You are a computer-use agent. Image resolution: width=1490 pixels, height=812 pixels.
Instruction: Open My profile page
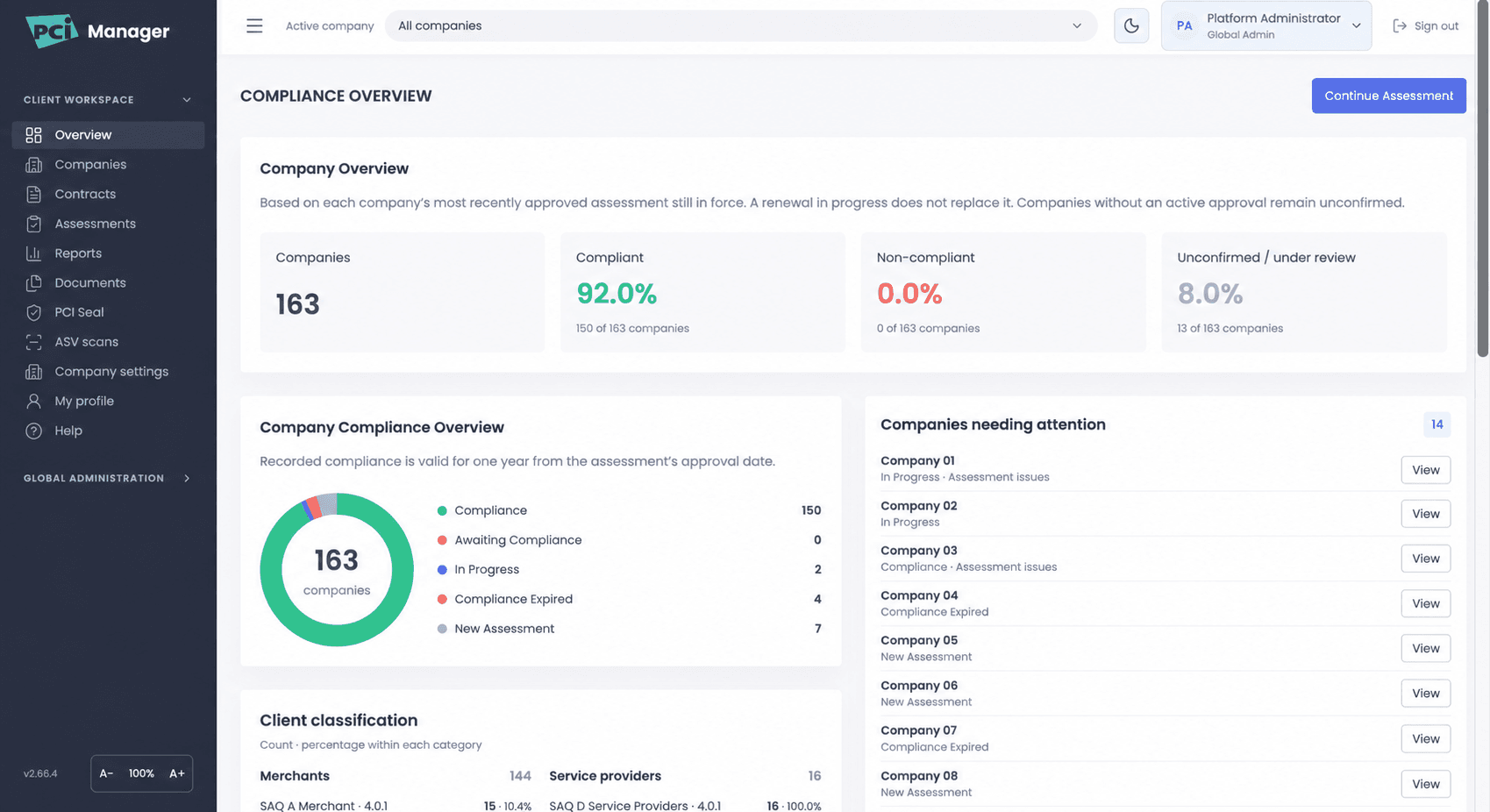(x=108, y=401)
